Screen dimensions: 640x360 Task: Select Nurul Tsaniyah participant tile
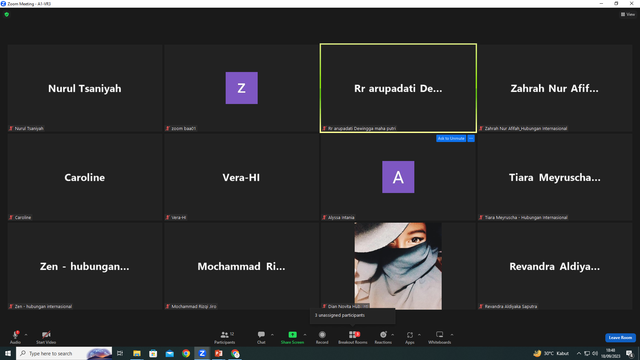(x=85, y=88)
